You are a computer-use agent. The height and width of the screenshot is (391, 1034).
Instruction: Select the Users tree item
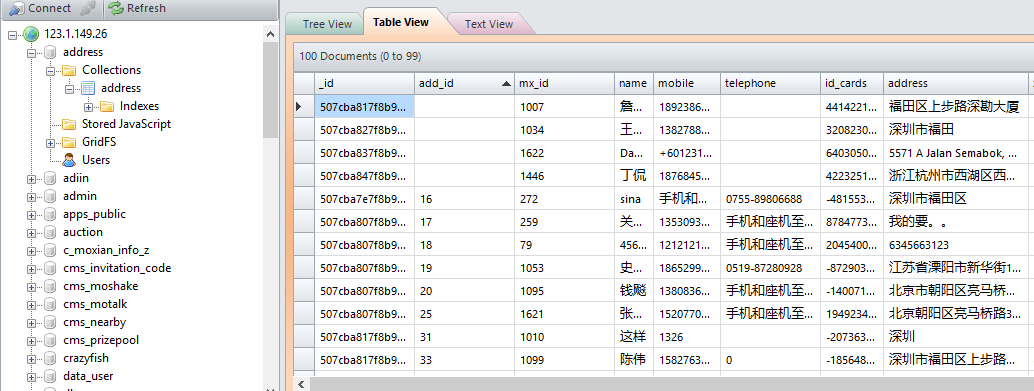click(x=96, y=160)
